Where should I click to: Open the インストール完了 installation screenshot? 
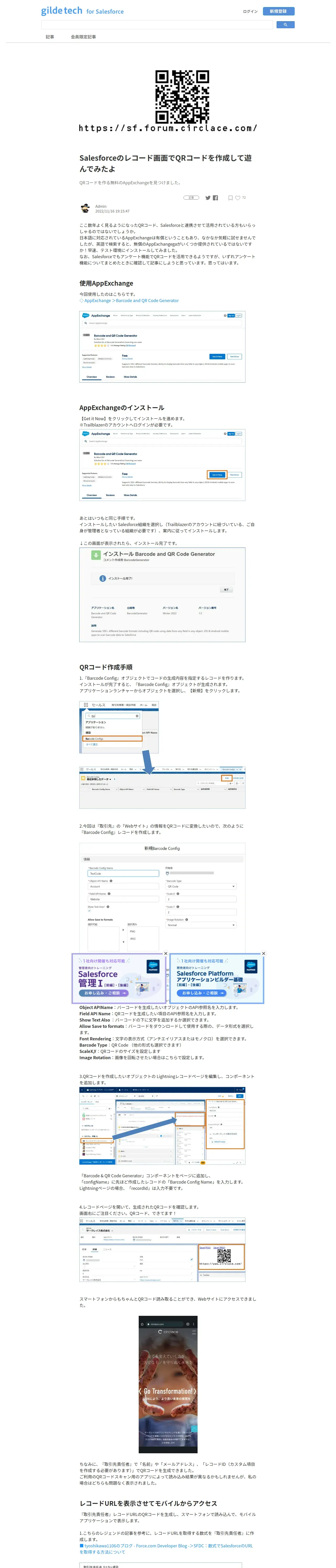pos(162,595)
